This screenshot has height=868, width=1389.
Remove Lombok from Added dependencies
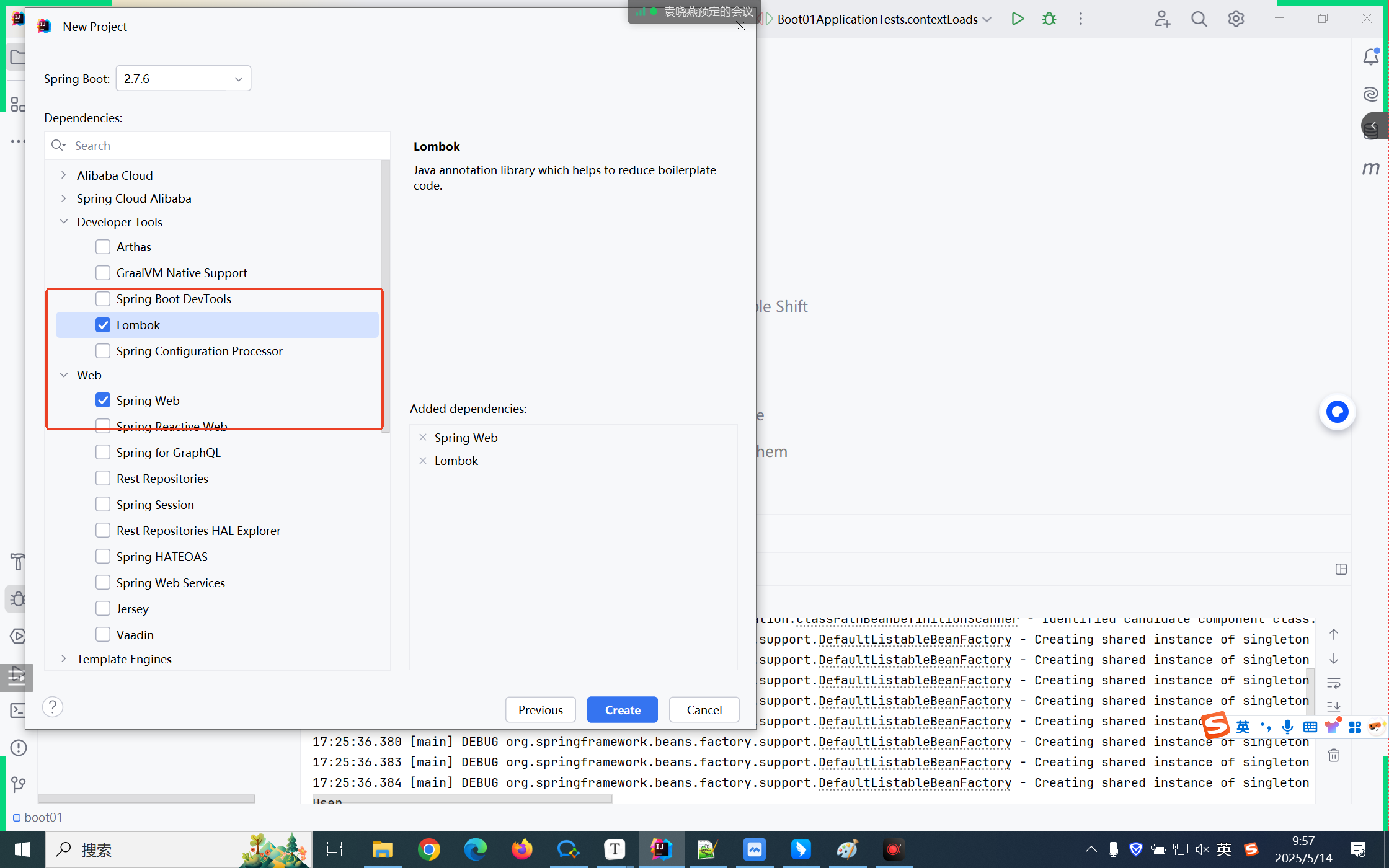[x=423, y=461]
